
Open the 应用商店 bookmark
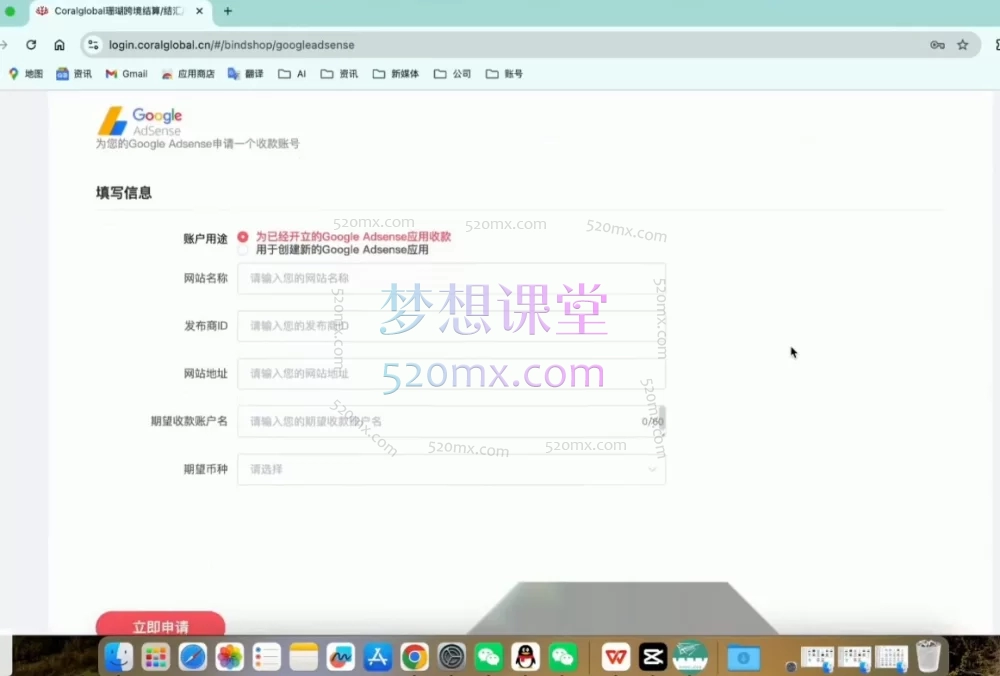point(188,74)
